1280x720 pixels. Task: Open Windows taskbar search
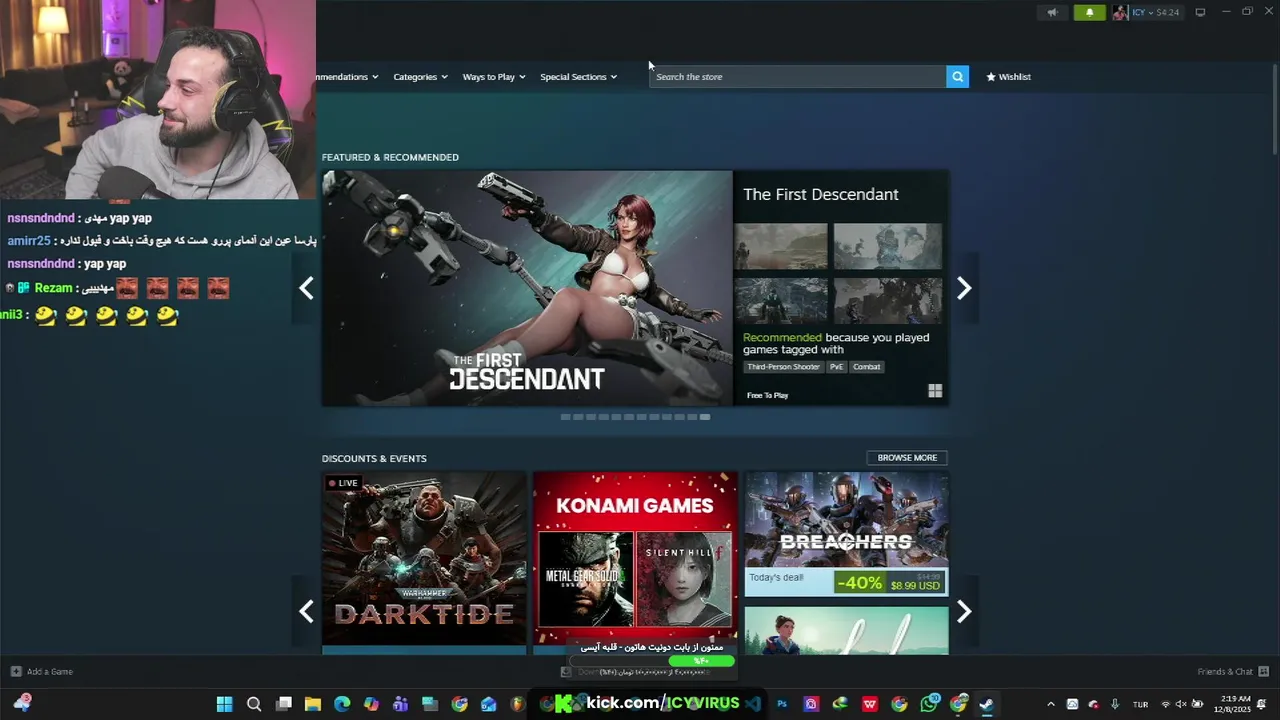click(254, 704)
